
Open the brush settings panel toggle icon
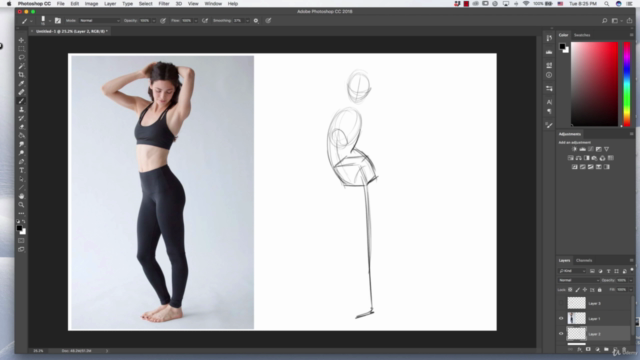click(x=58, y=20)
